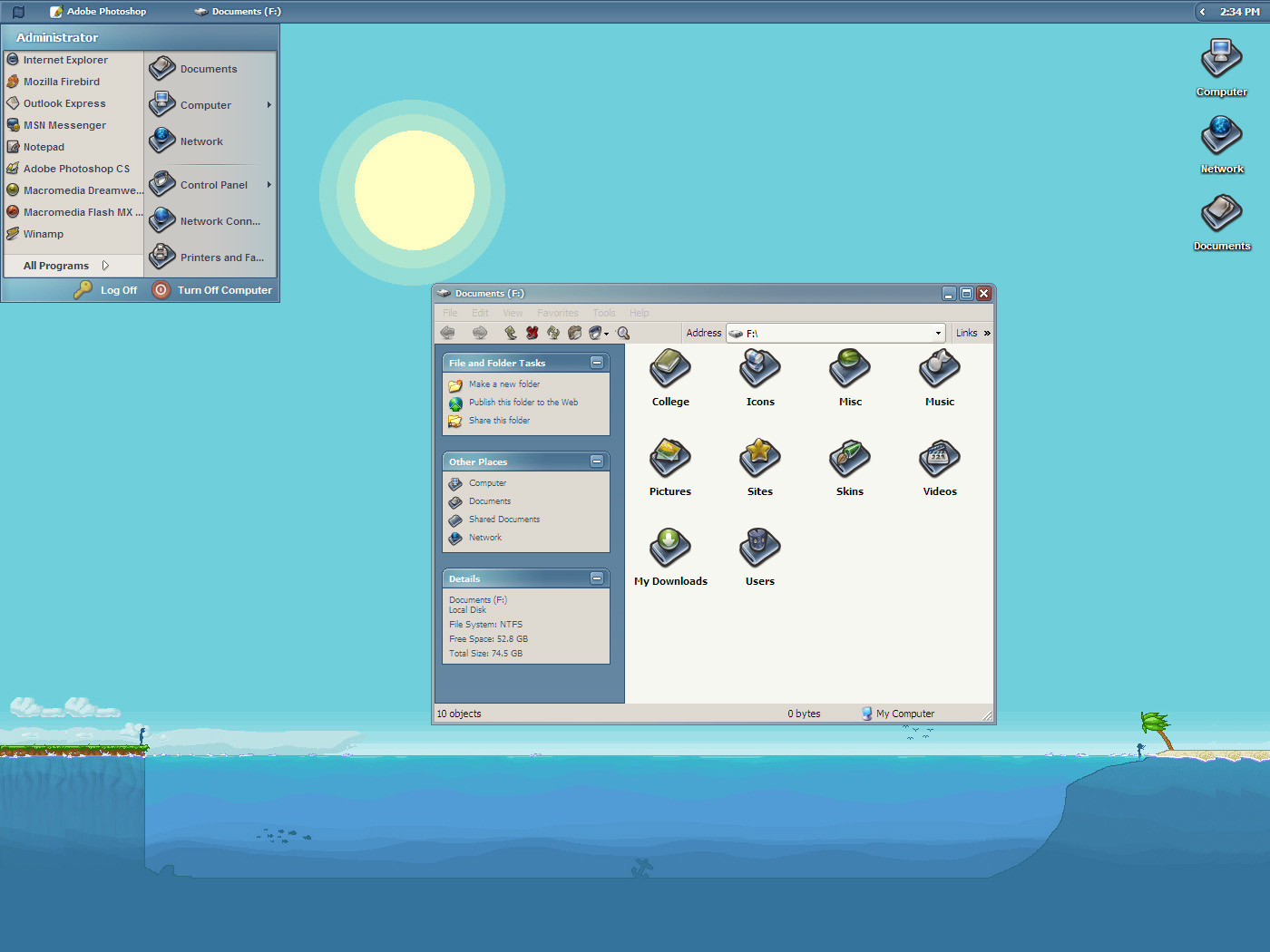This screenshot has height=952, width=1270.
Task: Open Printers and Faxes in Start menu
Action: (210, 257)
